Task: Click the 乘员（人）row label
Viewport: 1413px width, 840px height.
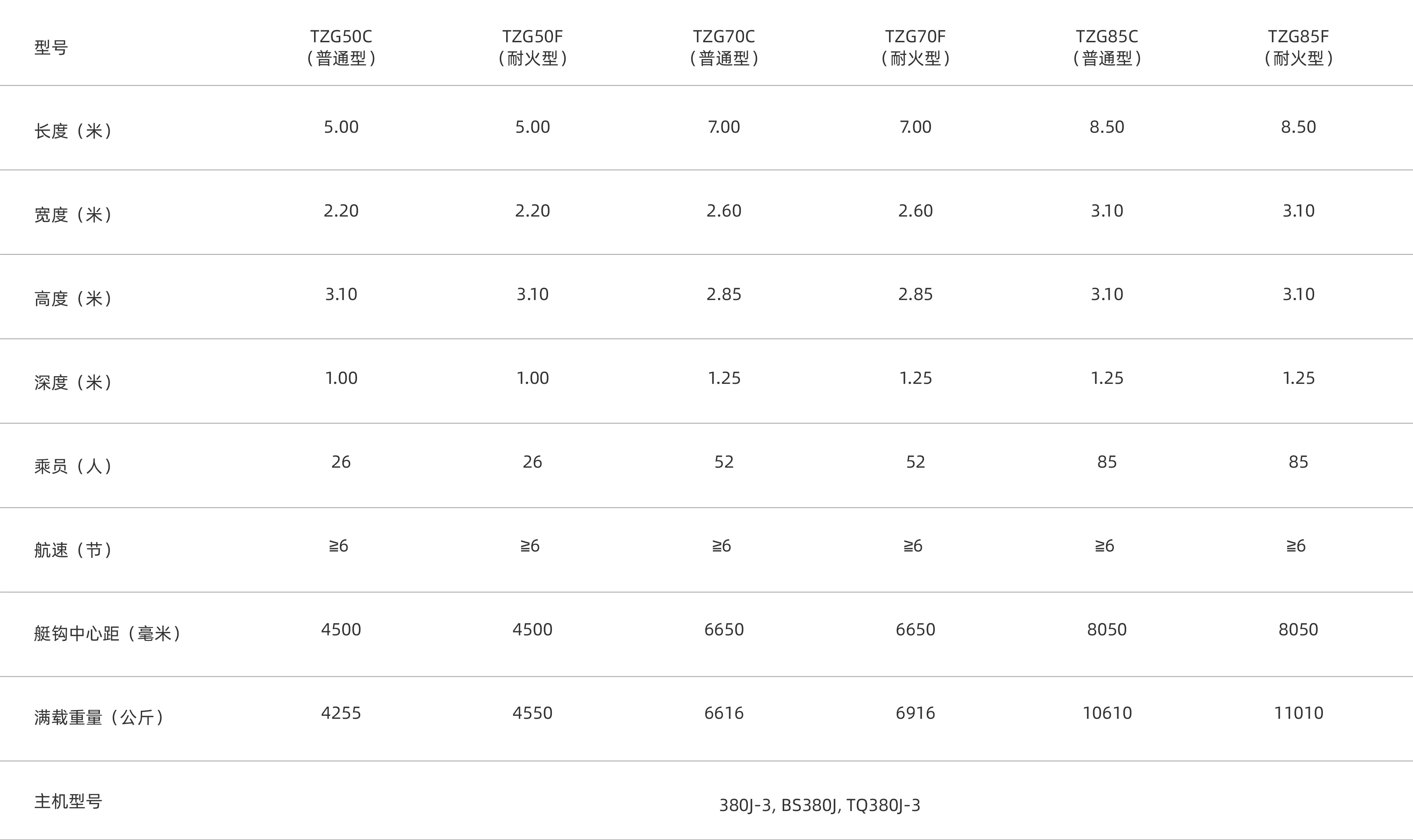Action: [x=72, y=466]
